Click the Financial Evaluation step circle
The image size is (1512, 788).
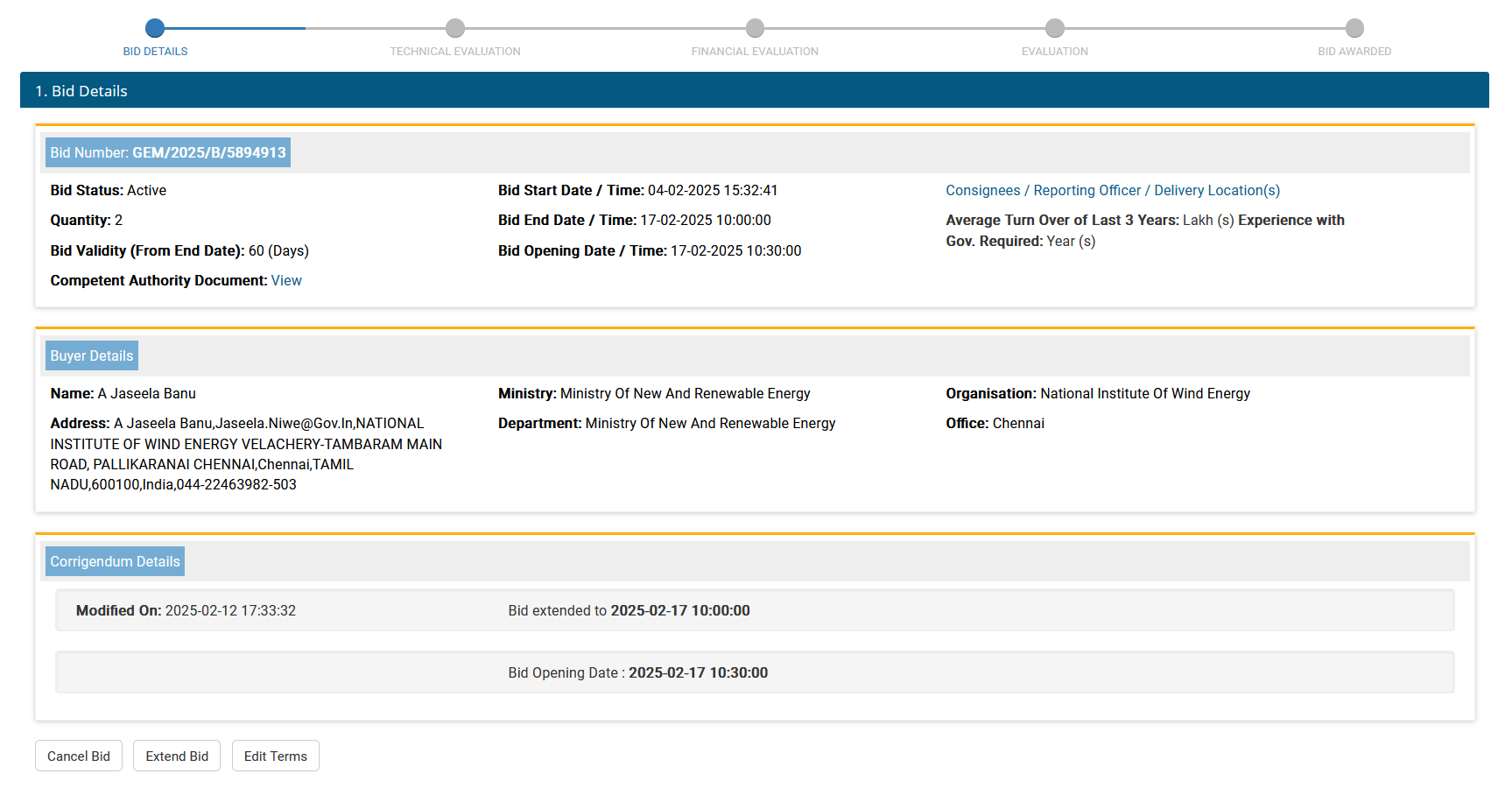755,28
